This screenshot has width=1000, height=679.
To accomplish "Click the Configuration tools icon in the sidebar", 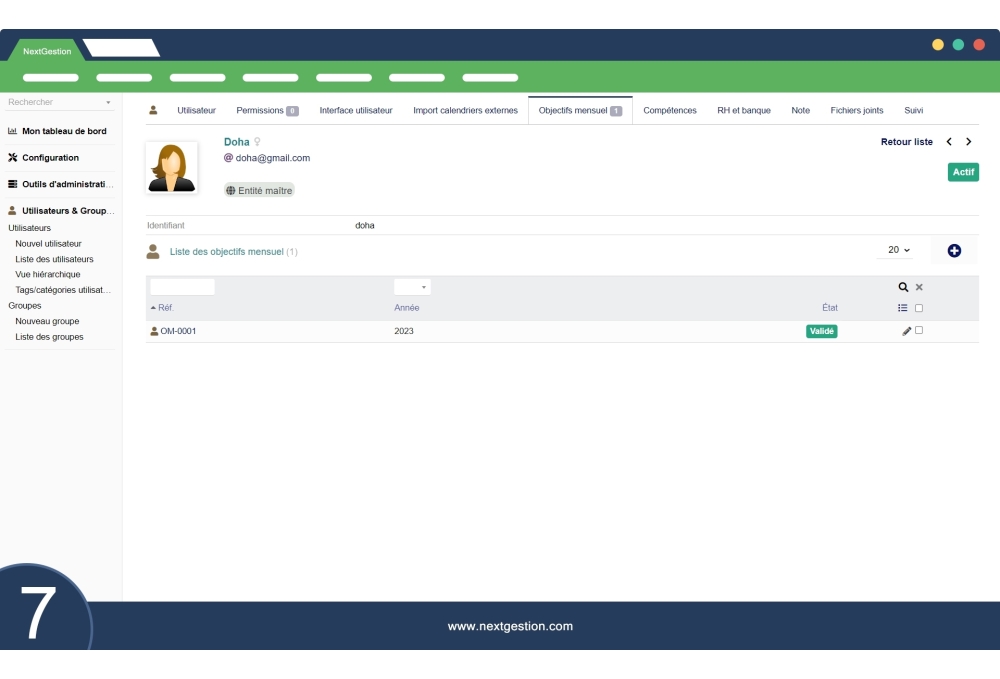I will (x=13, y=157).
